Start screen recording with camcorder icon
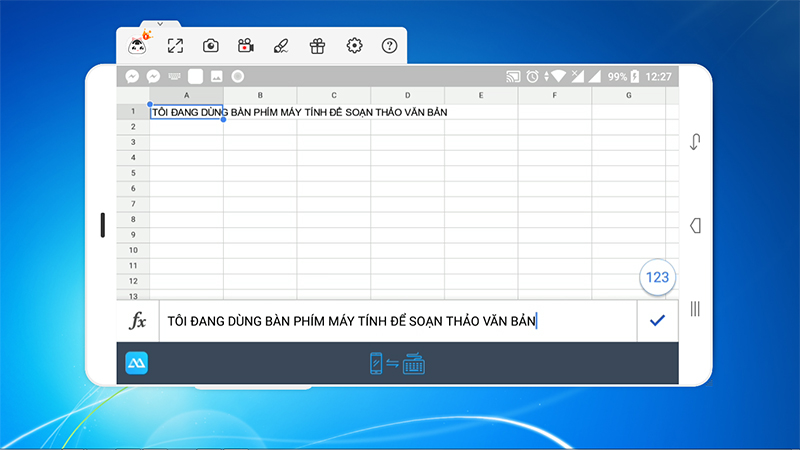 tap(246, 46)
